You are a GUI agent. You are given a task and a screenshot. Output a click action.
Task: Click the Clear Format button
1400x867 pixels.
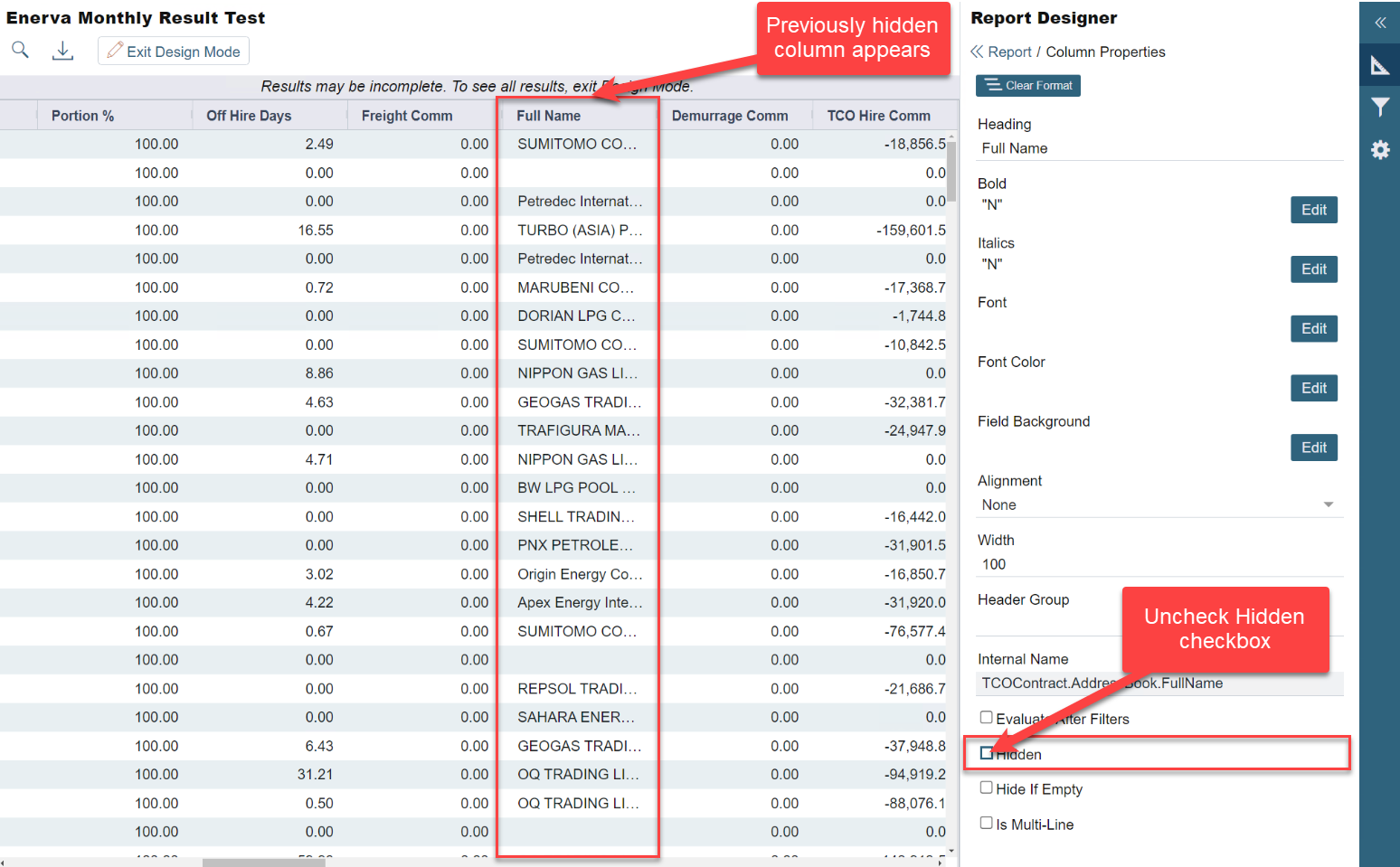(1027, 85)
